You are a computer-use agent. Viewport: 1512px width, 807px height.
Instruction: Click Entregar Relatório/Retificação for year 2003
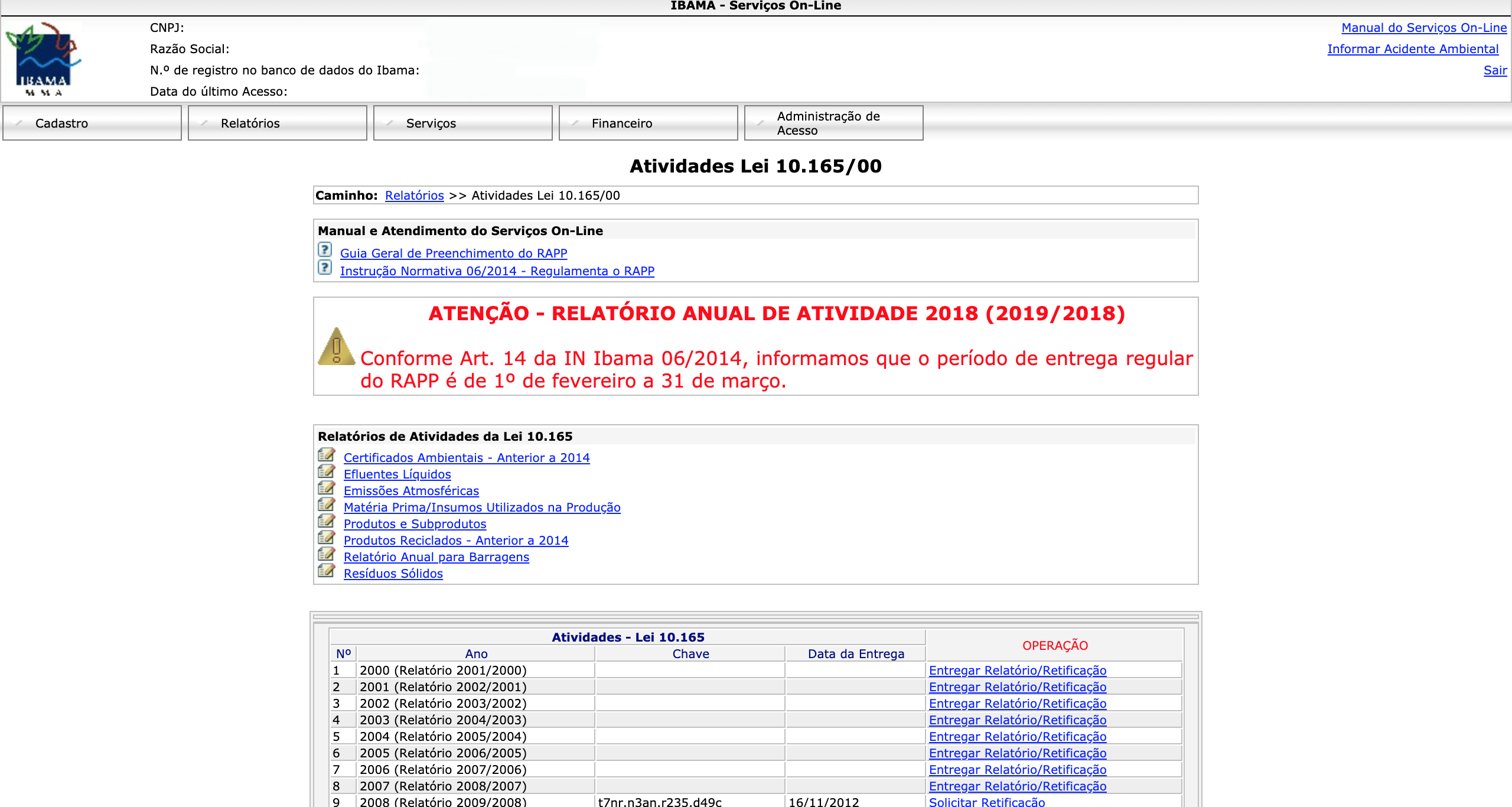(x=1018, y=720)
